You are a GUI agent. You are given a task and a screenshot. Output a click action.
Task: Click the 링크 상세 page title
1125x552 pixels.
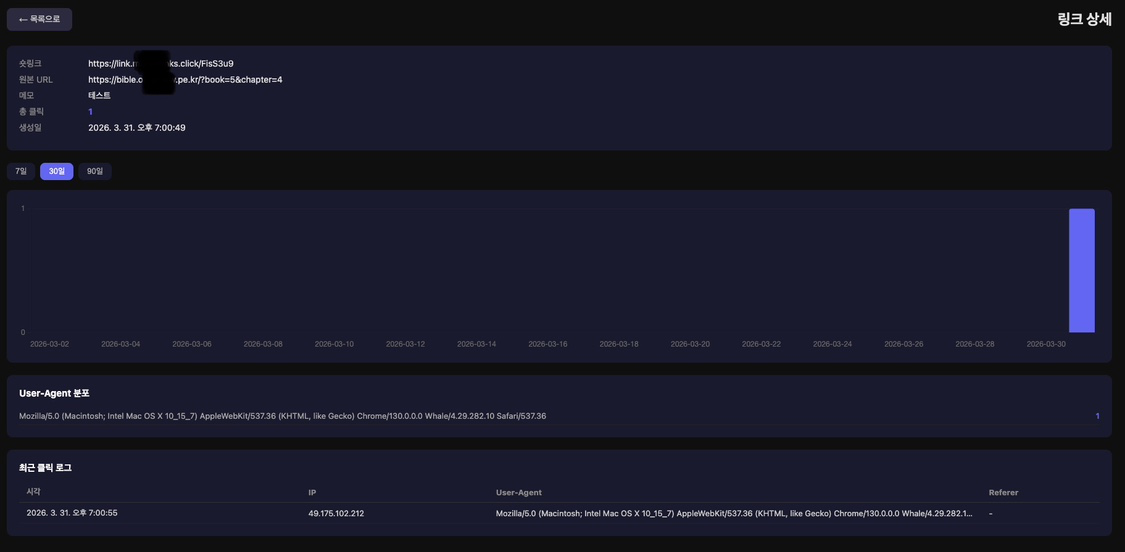(1084, 19)
